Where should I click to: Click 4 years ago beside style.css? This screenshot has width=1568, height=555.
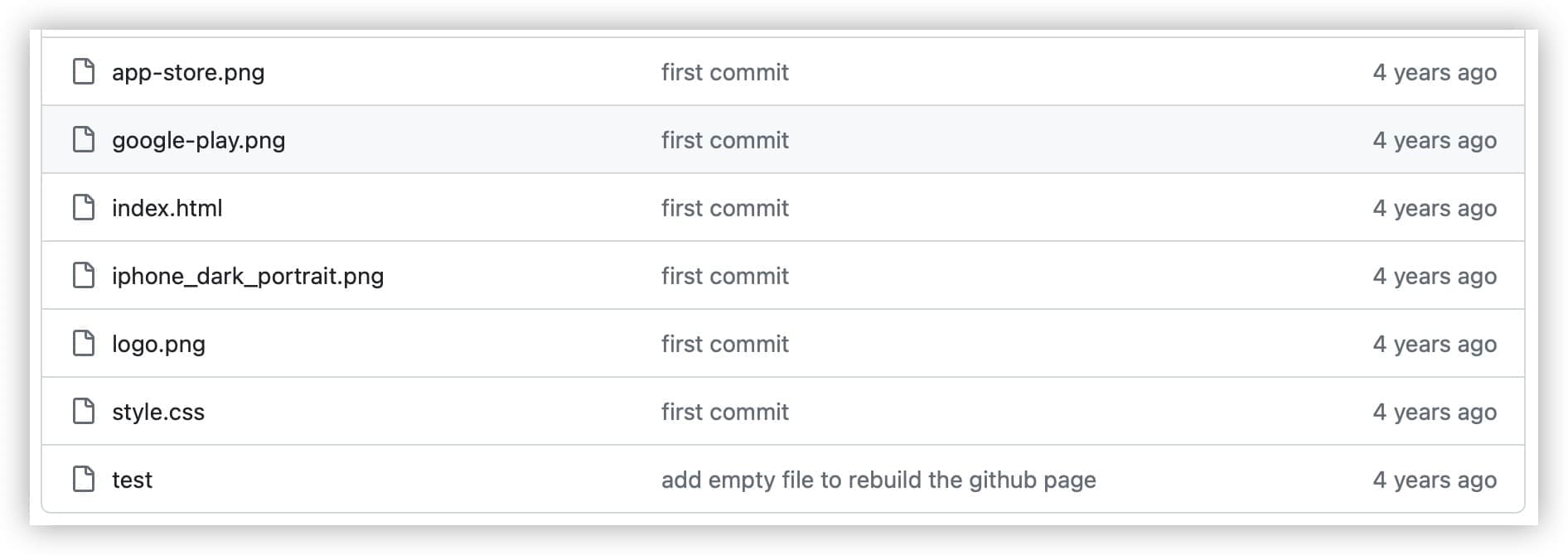(x=1435, y=412)
